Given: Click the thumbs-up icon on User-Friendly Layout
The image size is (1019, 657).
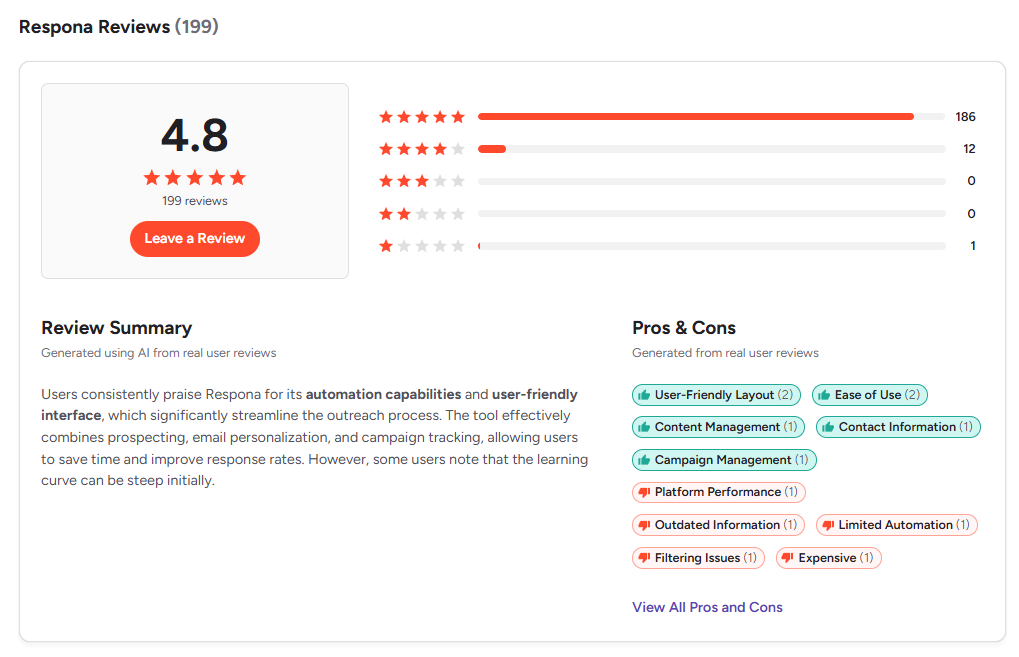Looking at the screenshot, I should (x=642, y=394).
